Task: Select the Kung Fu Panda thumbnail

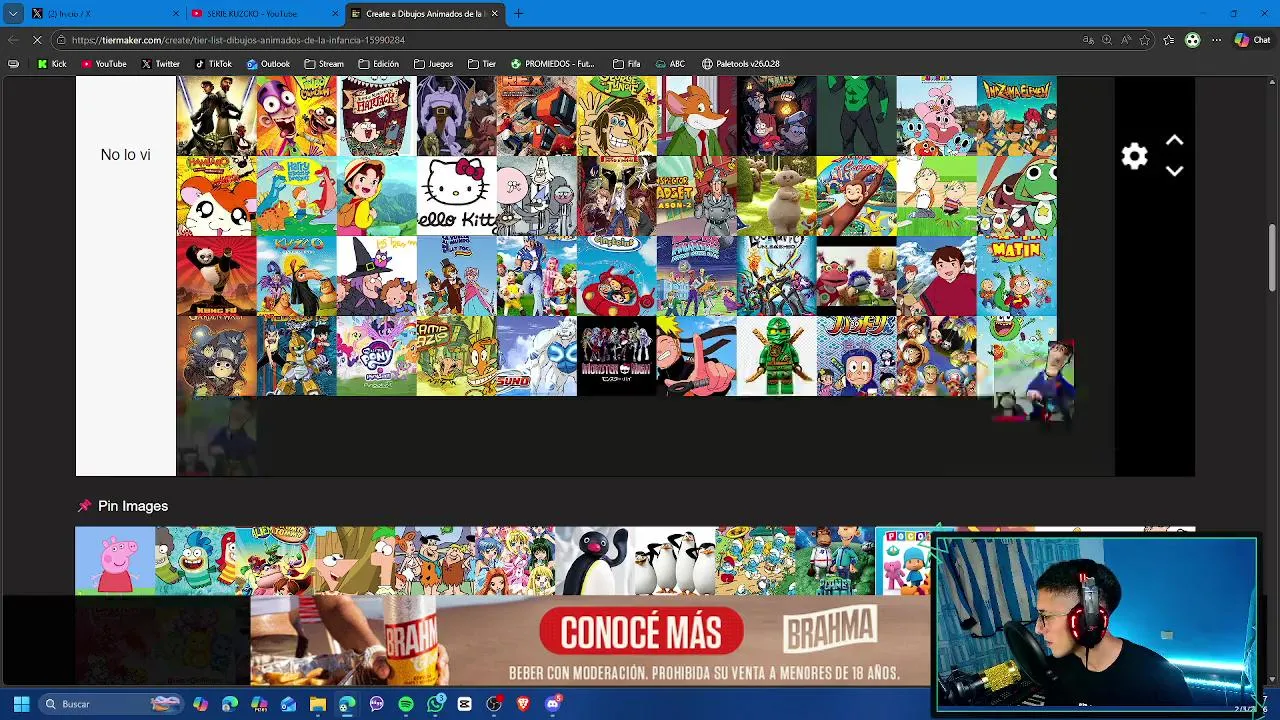Action: 217,276
